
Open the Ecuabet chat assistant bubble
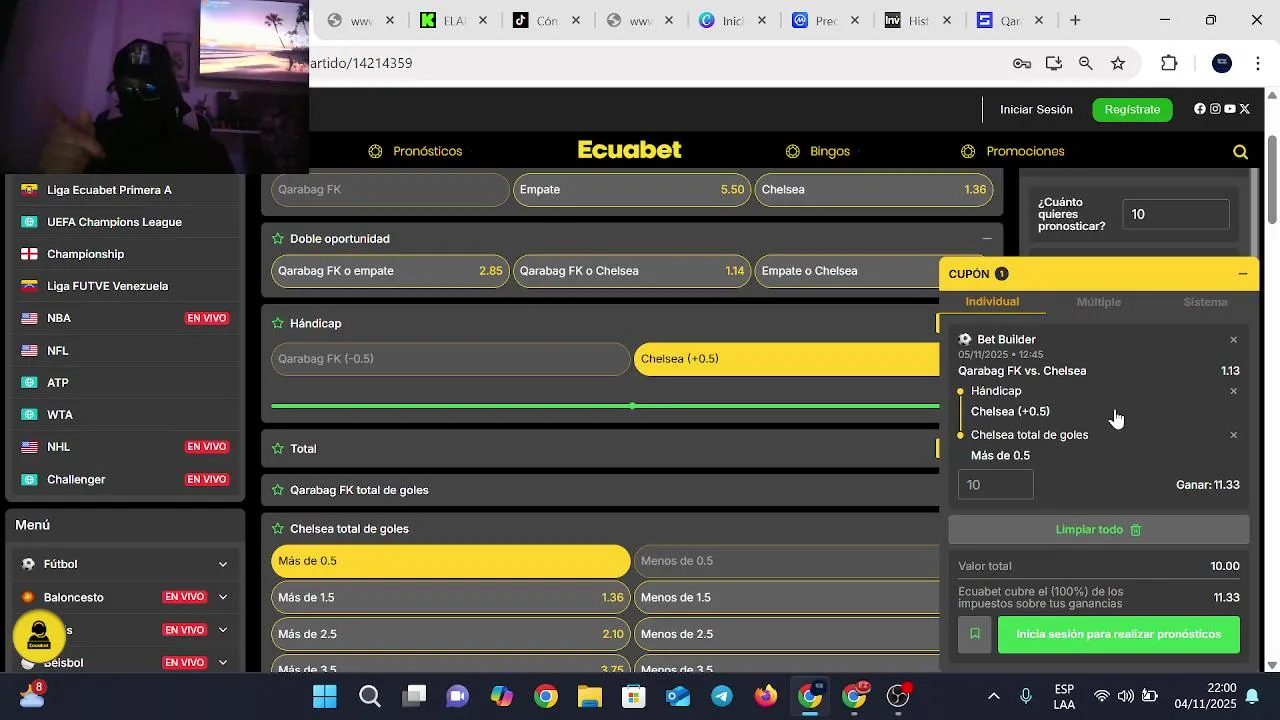[x=39, y=635]
